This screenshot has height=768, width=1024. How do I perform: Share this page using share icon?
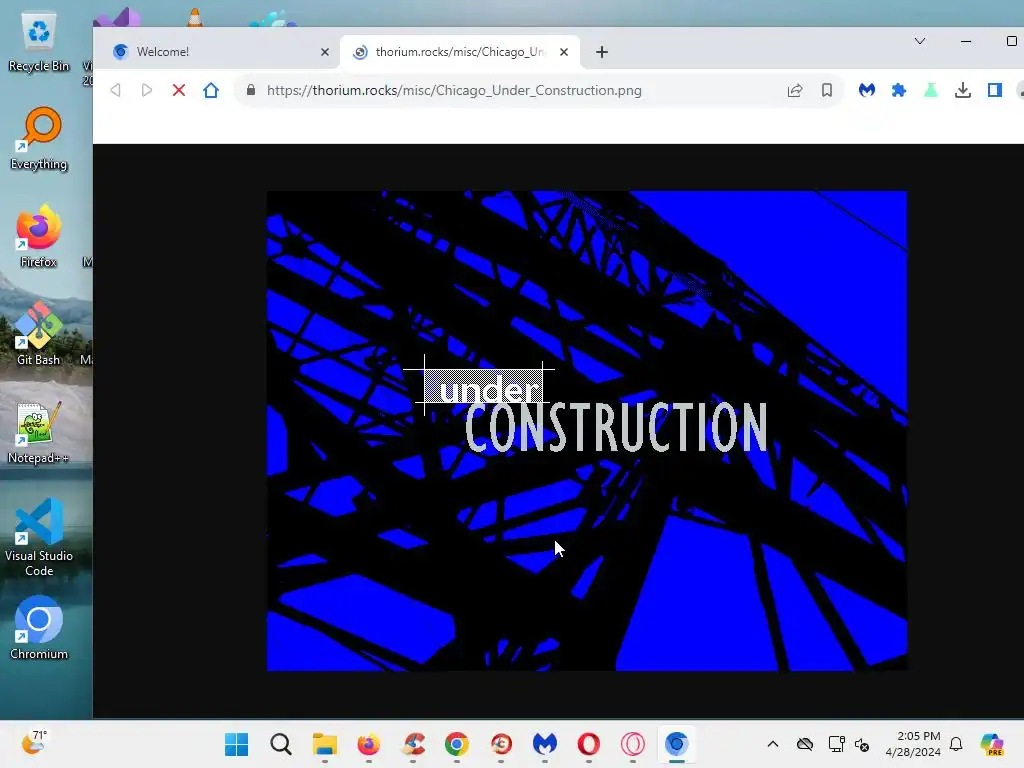[795, 90]
